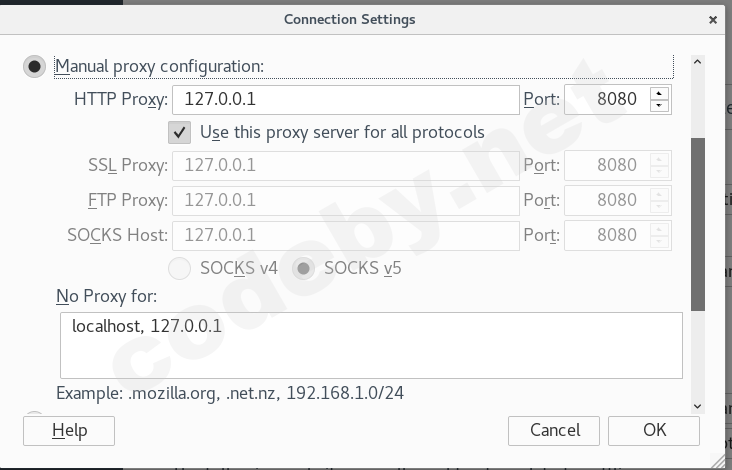Close the Connection Settings dialog
This screenshot has height=470, width=732.
pyautogui.click(x=712, y=19)
